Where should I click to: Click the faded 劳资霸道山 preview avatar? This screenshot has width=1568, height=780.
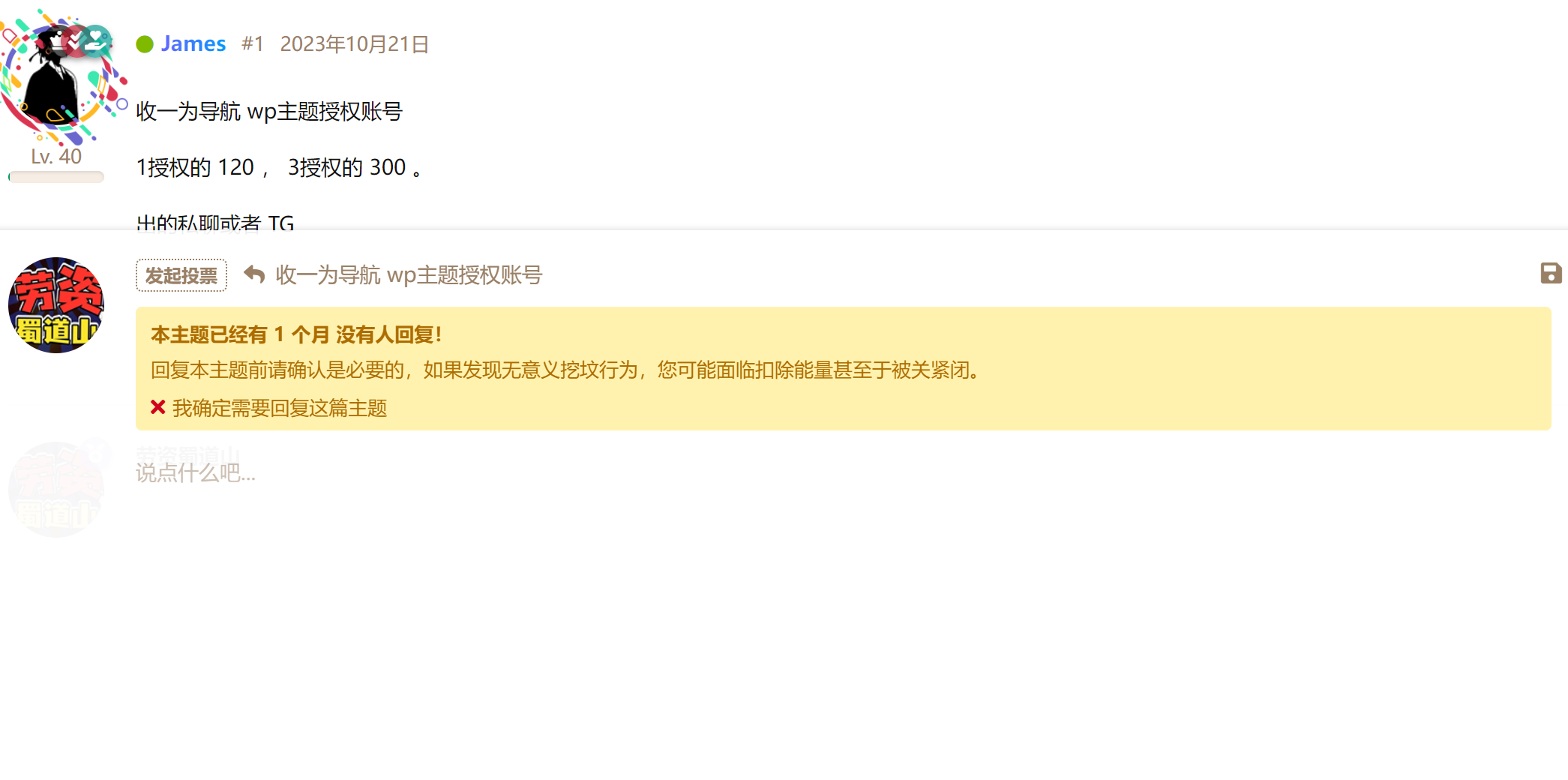[x=56, y=489]
